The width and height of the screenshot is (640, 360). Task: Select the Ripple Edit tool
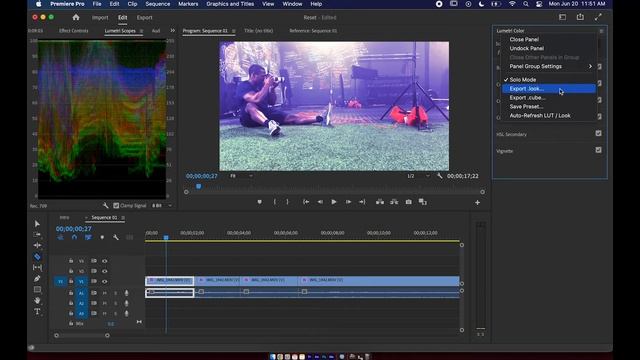tap(37, 245)
